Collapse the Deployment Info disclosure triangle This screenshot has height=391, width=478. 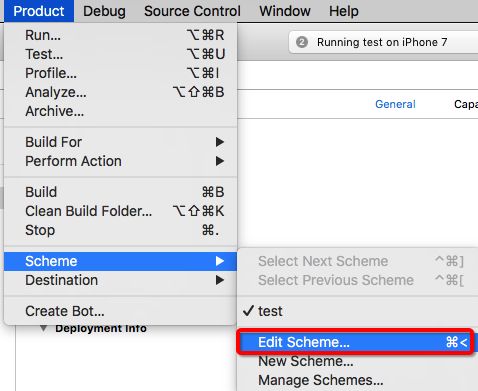coord(43,328)
